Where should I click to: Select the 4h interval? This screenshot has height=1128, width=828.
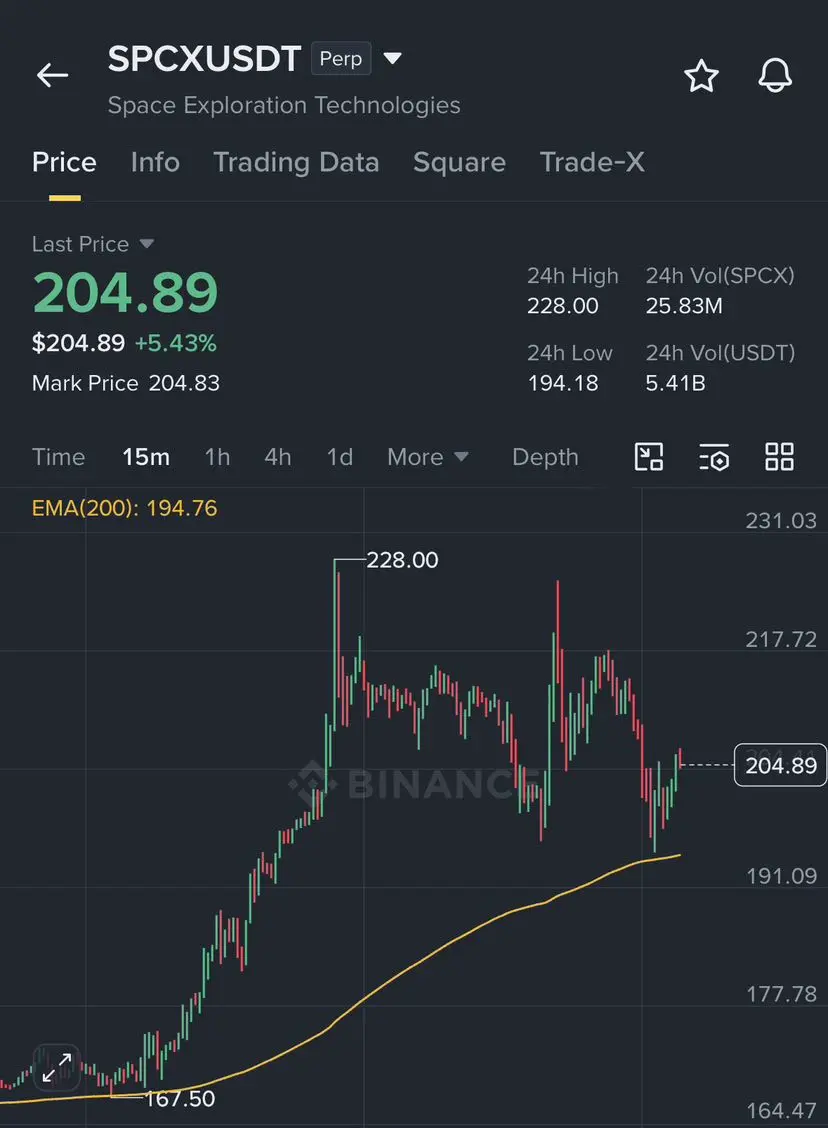(278, 457)
